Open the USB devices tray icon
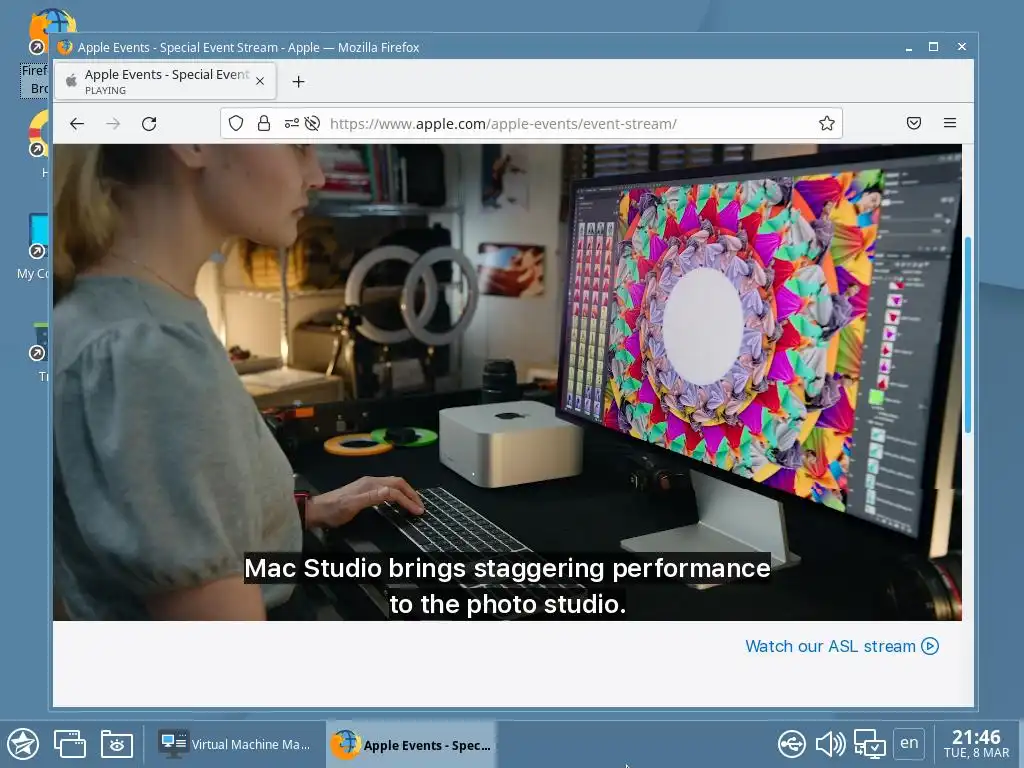Image resolution: width=1024 pixels, height=768 pixels. pos(792,744)
